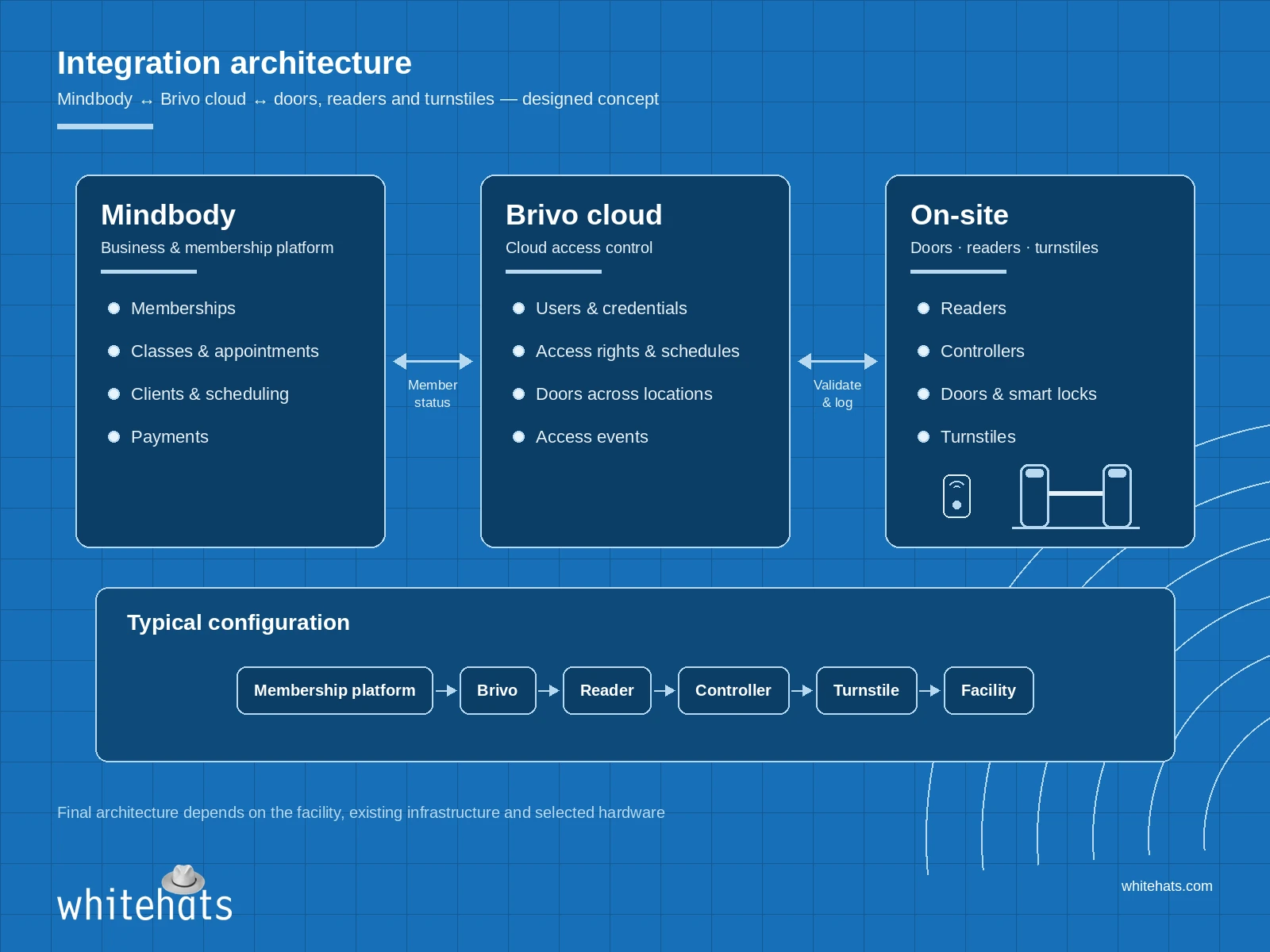Click the 'Readers' bullet item
Viewport: 1270px width, 952px height.
pos(962,309)
